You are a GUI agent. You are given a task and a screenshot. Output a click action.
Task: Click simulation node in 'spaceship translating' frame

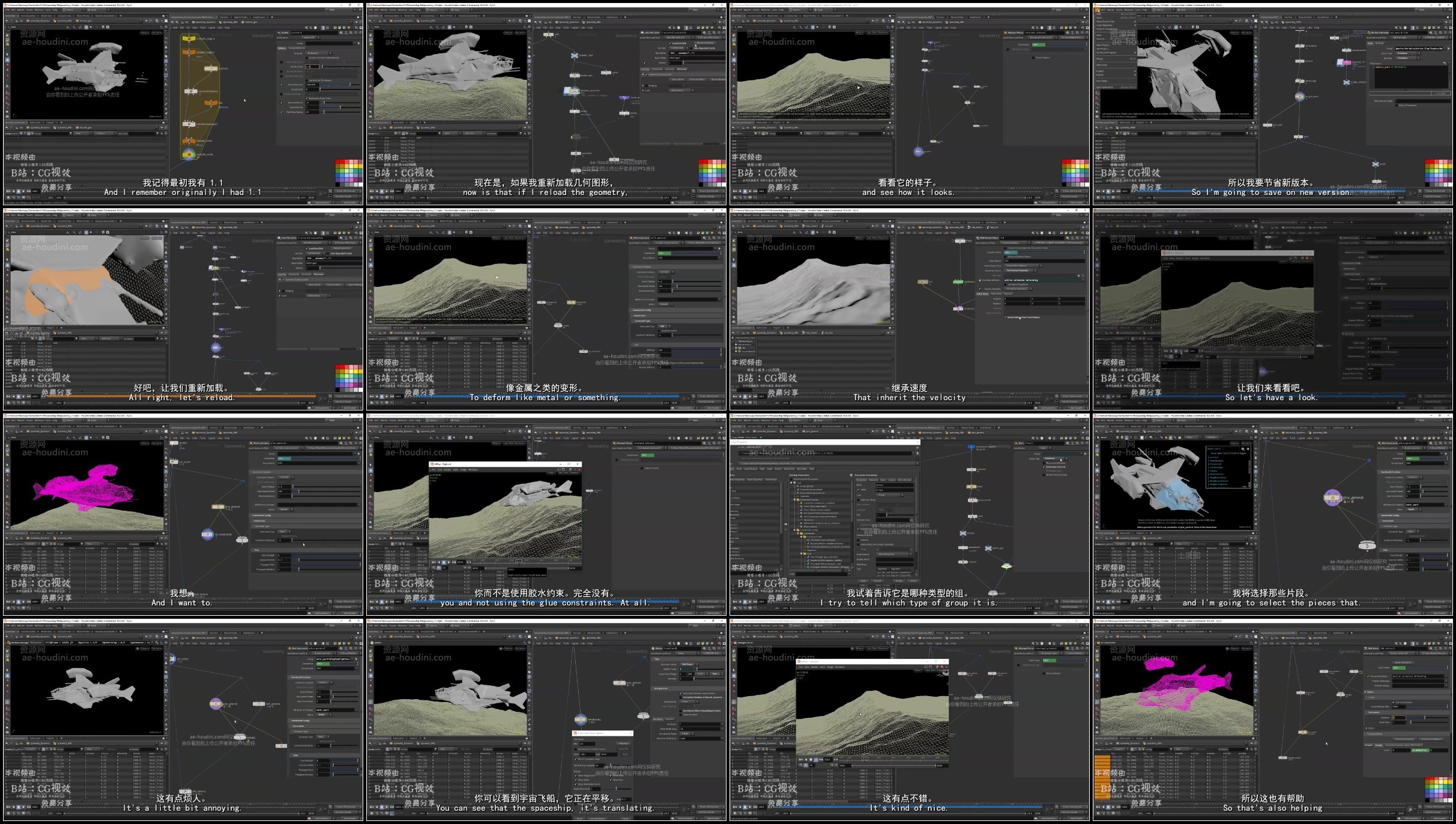tap(581, 720)
